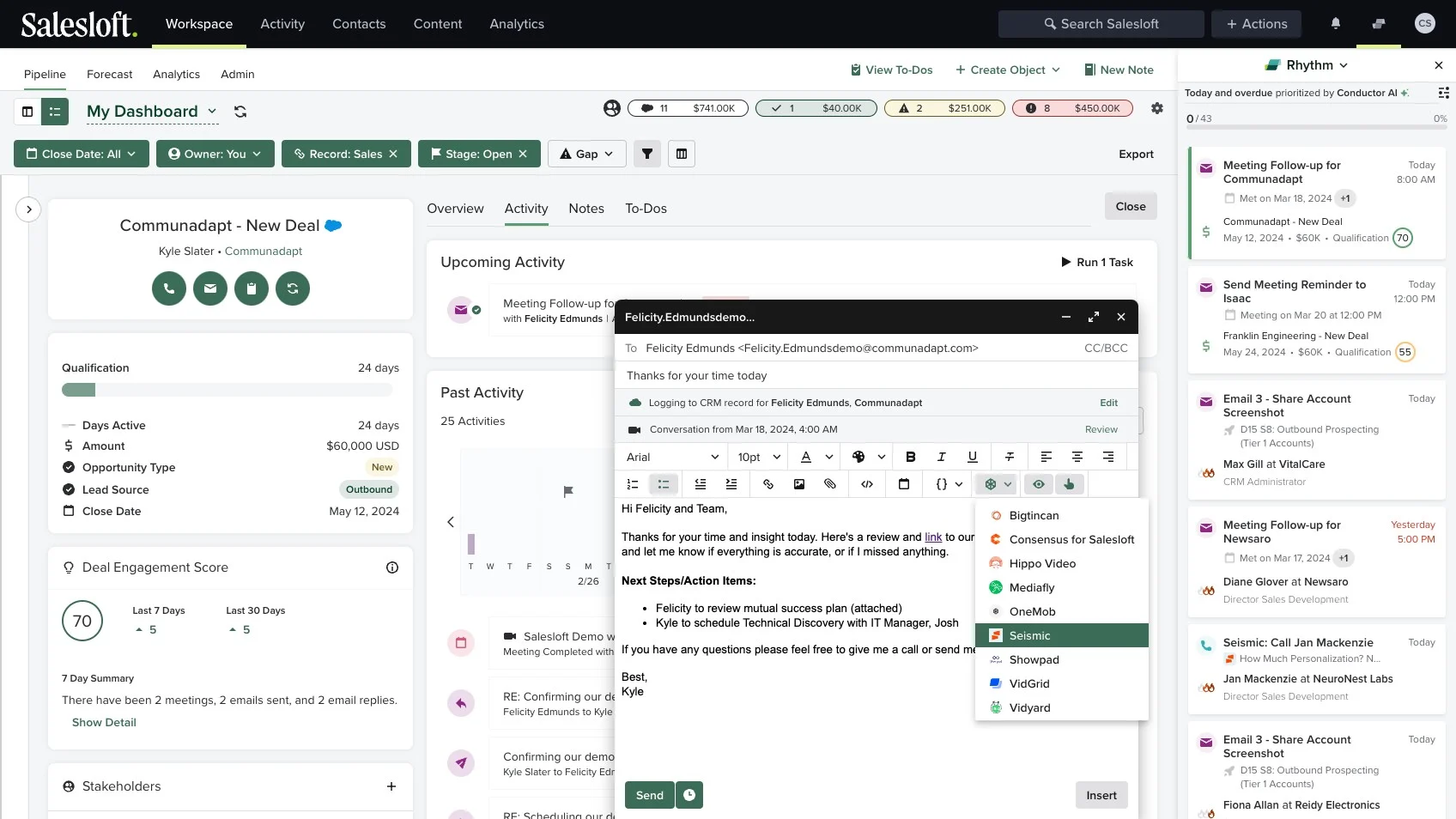The width and height of the screenshot is (1456, 819).
Task: Clear formatting with strikethrough T icon
Action: tap(1010, 457)
